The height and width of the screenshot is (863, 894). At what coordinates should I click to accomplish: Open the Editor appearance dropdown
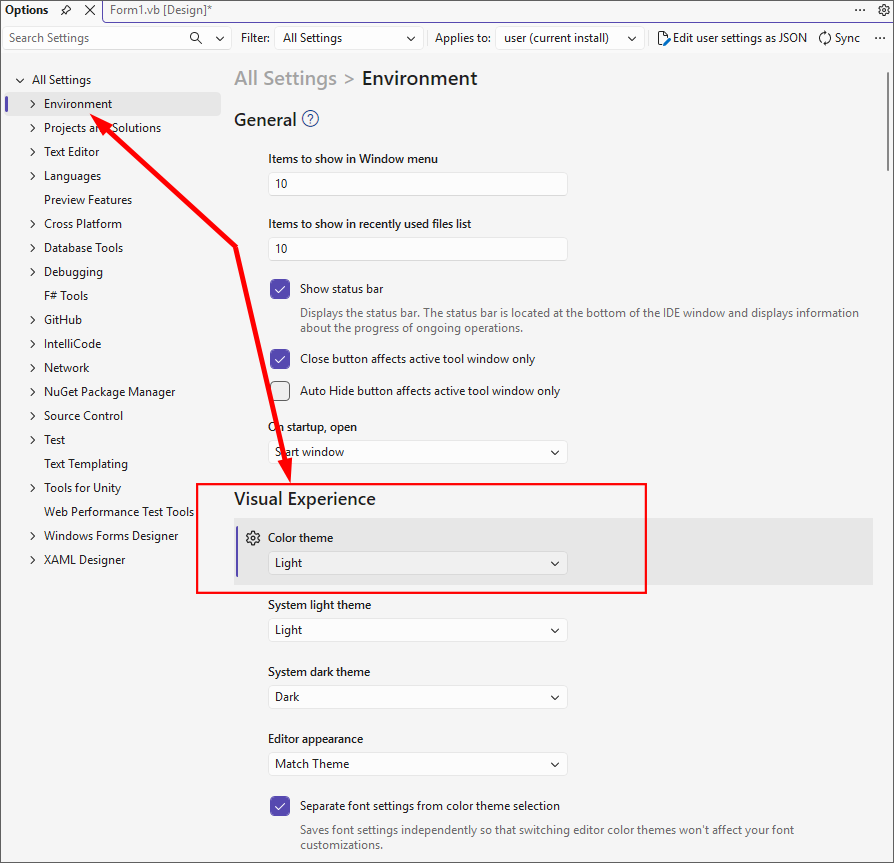[418, 764]
